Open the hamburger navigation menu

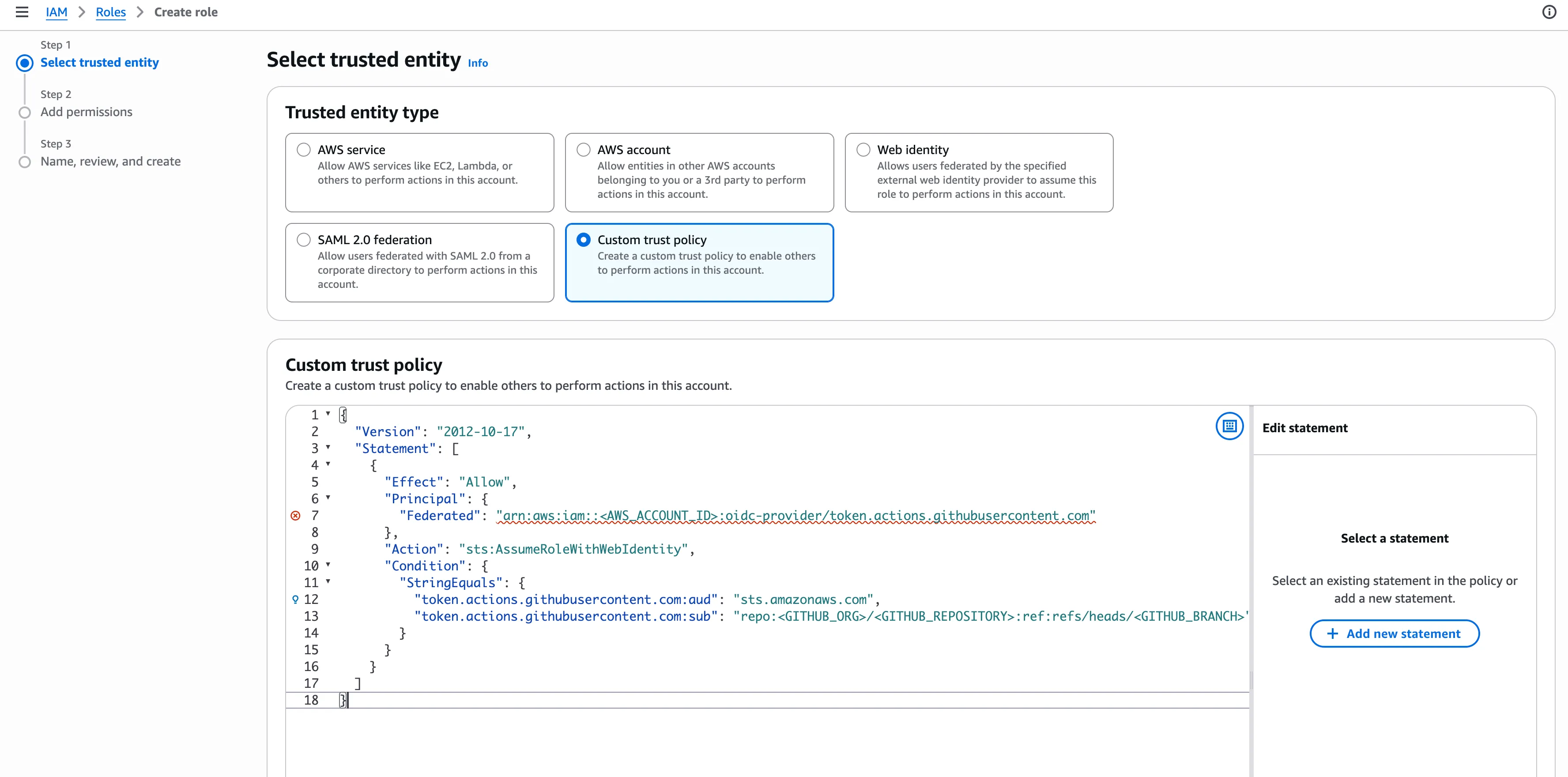[22, 12]
